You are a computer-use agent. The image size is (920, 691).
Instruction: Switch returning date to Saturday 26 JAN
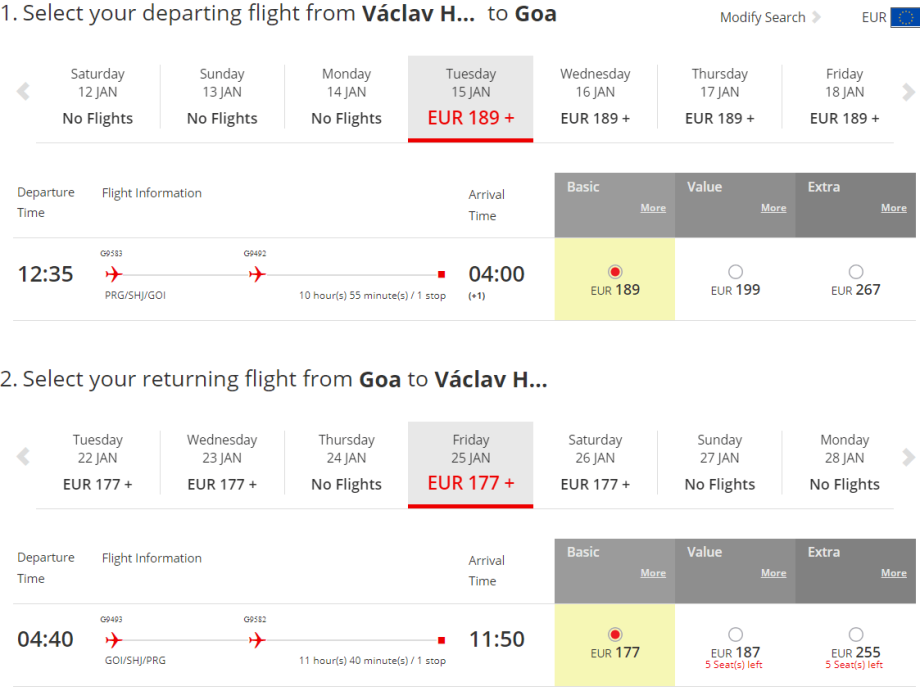click(x=595, y=464)
